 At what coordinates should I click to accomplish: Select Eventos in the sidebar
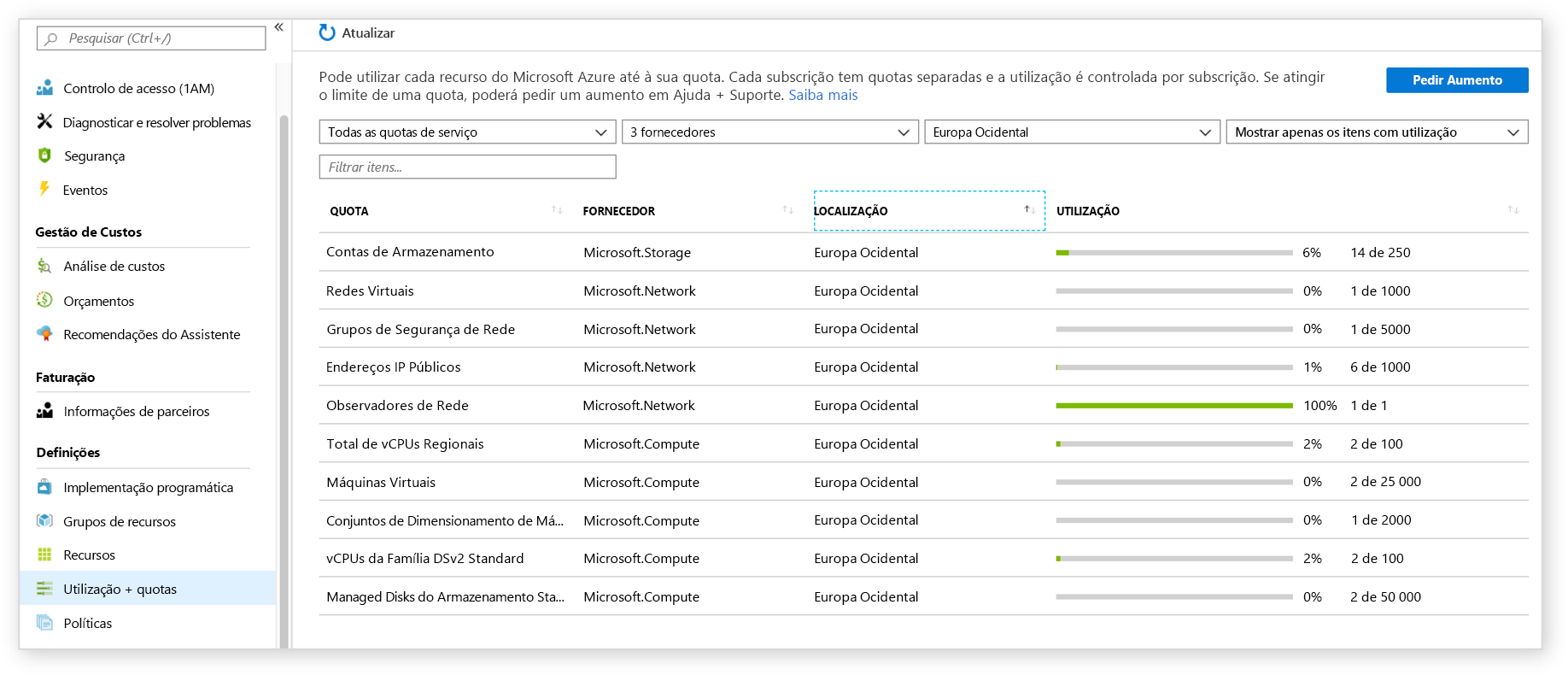coord(85,190)
